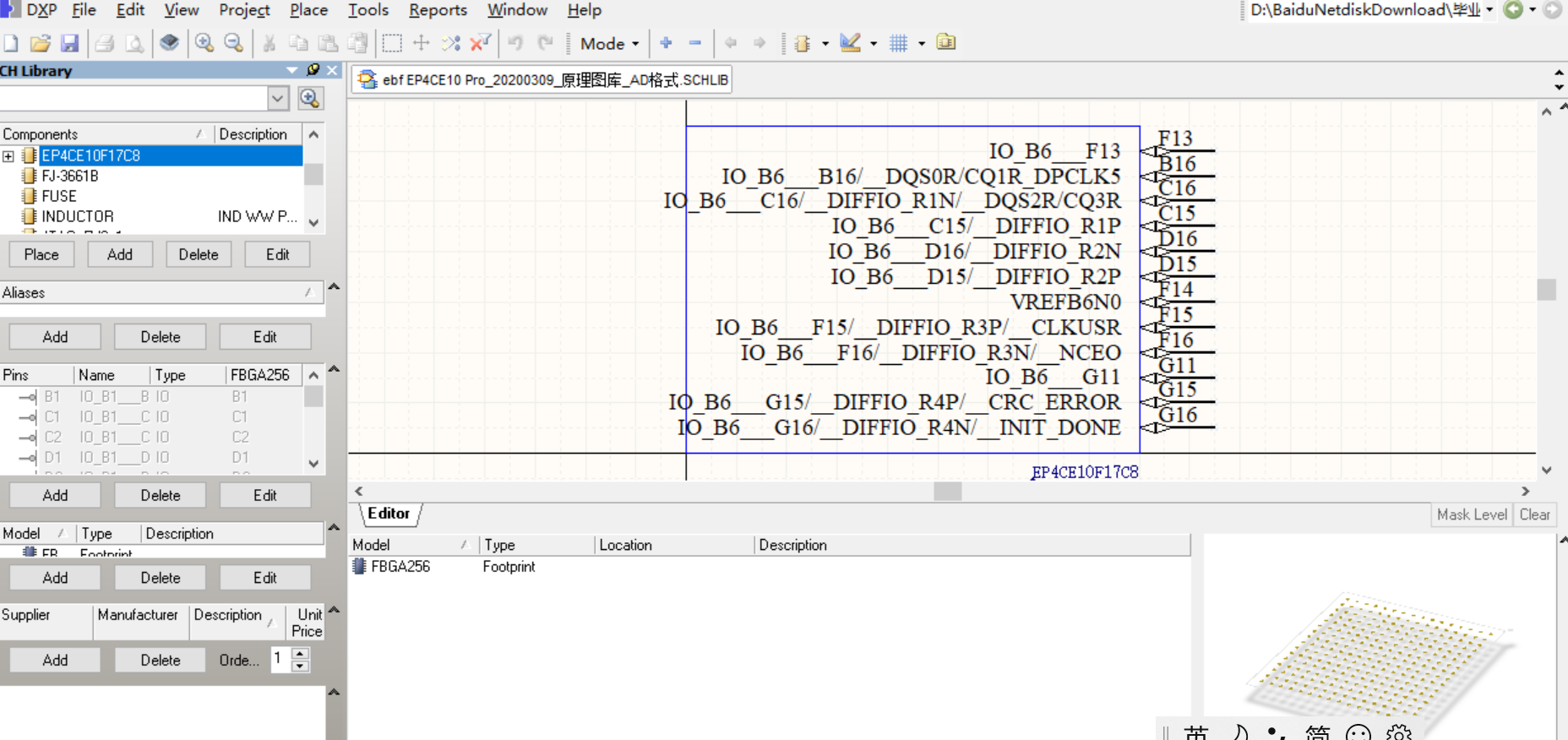Click the vertical scrollbar thumb of the editor
1568x740 pixels.
tap(1547, 290)
